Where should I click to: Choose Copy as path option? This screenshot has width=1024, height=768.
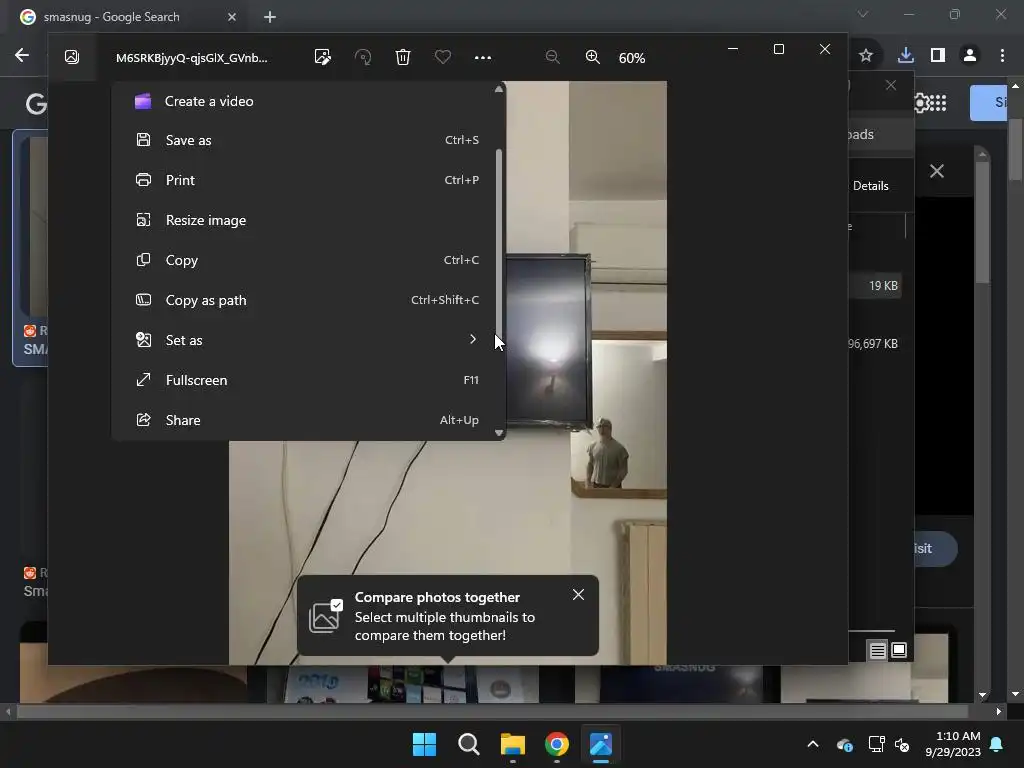tap(308, 300)
